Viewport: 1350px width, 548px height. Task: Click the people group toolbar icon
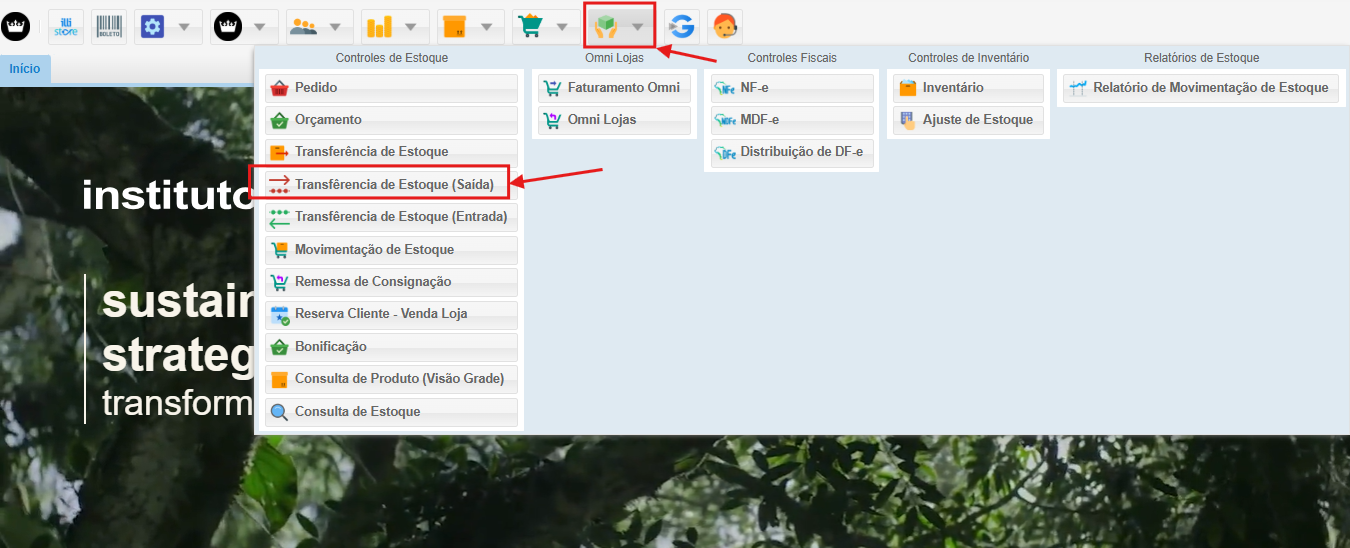303,26
